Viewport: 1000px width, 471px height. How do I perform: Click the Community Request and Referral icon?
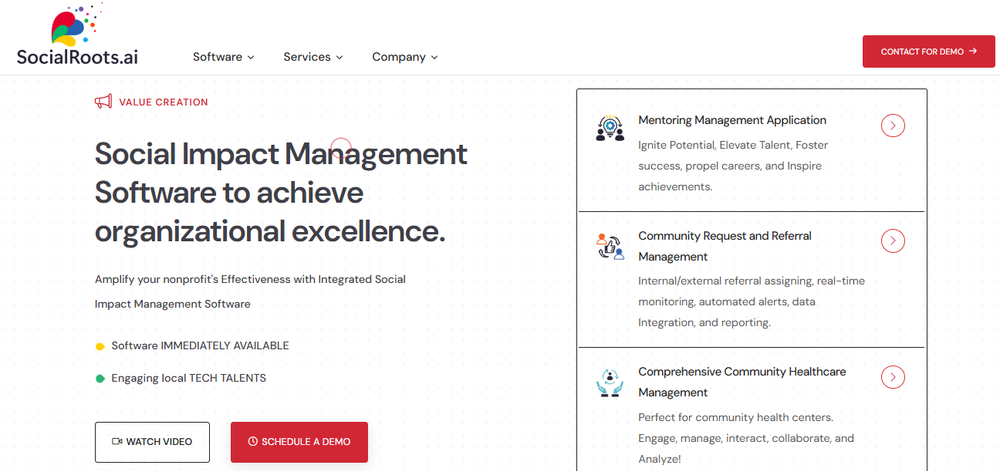tap(609, 246)
